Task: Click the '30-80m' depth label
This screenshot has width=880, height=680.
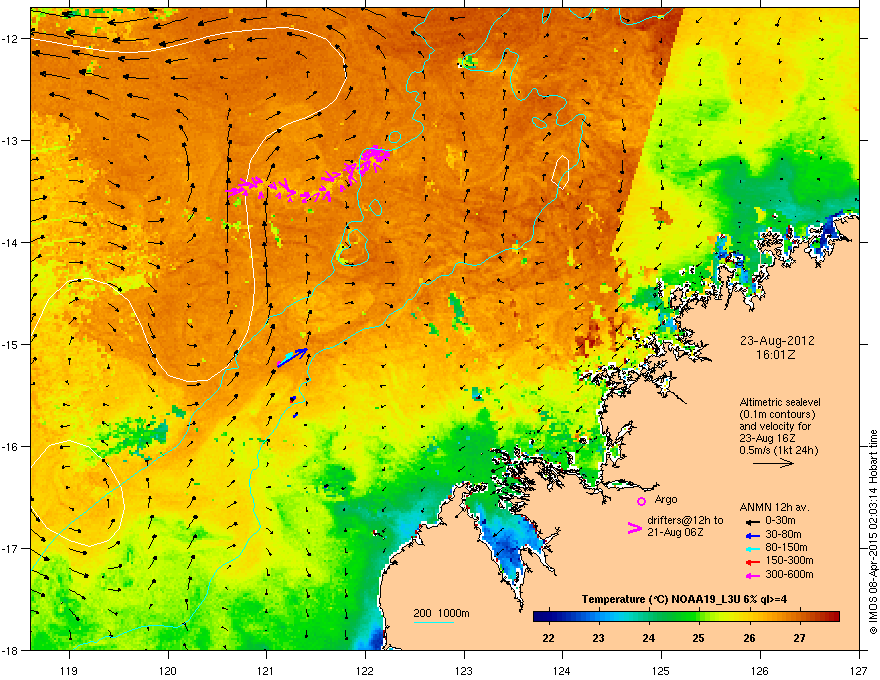Action: (x=783, y=535)
